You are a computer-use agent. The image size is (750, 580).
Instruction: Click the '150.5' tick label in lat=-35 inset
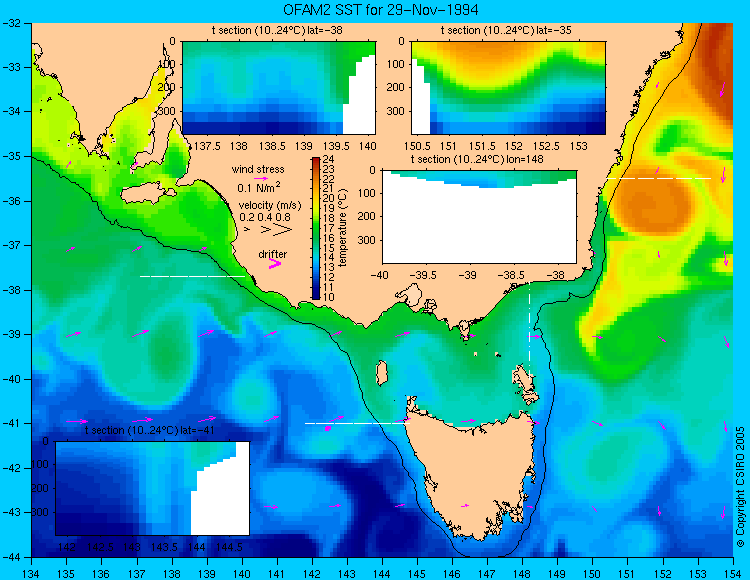pyautogui.click(x=417, y=146)
